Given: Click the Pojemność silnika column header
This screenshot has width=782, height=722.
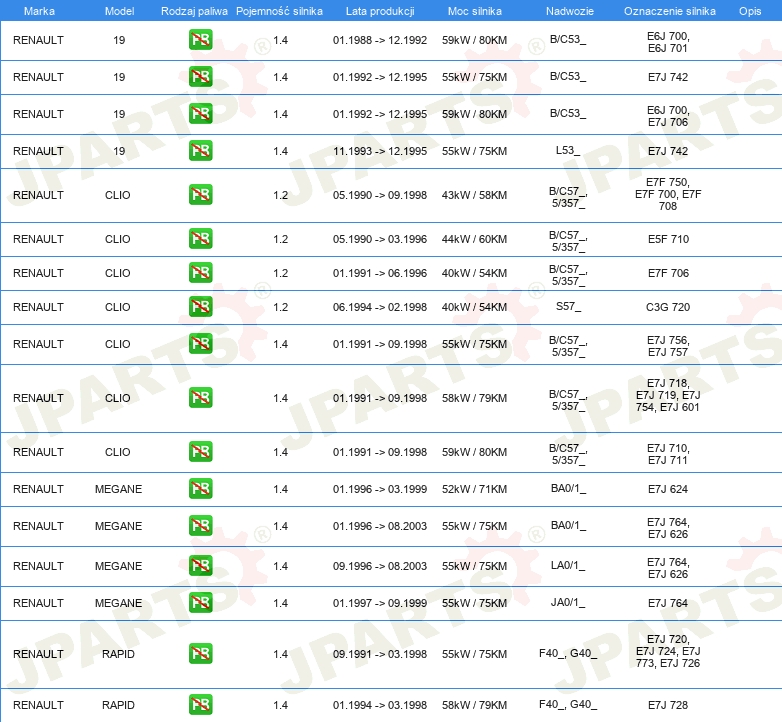Looking at the screenshot, I should tap(279, 11).
